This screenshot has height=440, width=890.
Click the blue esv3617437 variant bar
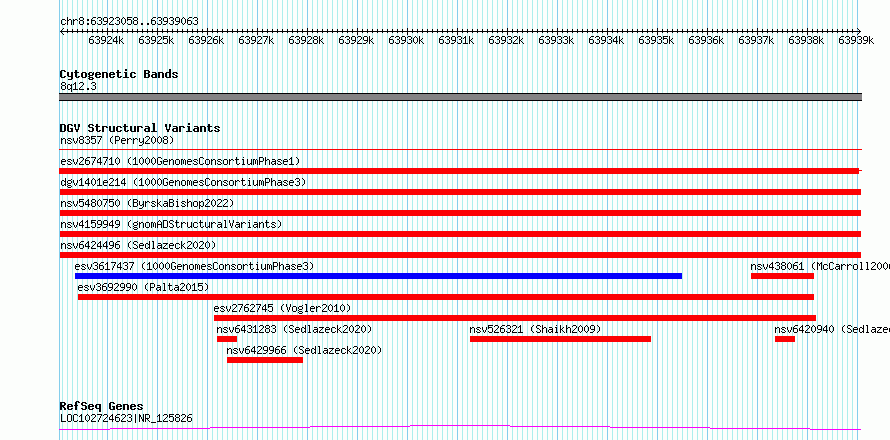click(378, 276)
